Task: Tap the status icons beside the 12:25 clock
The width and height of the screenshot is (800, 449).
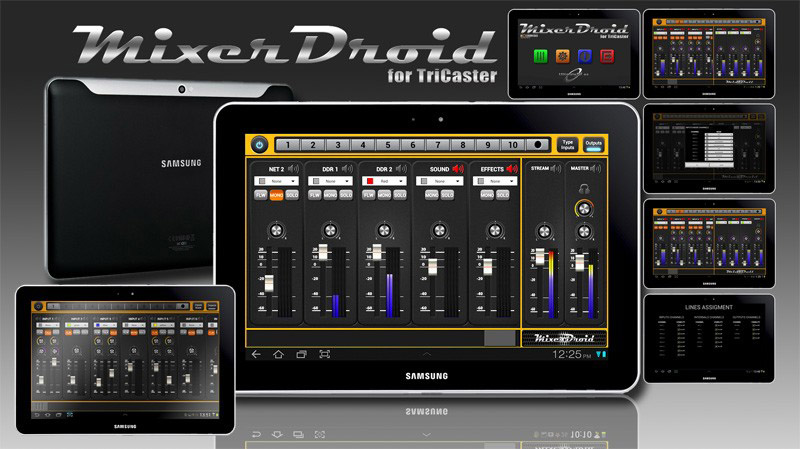Action: (x=601, y=354)
